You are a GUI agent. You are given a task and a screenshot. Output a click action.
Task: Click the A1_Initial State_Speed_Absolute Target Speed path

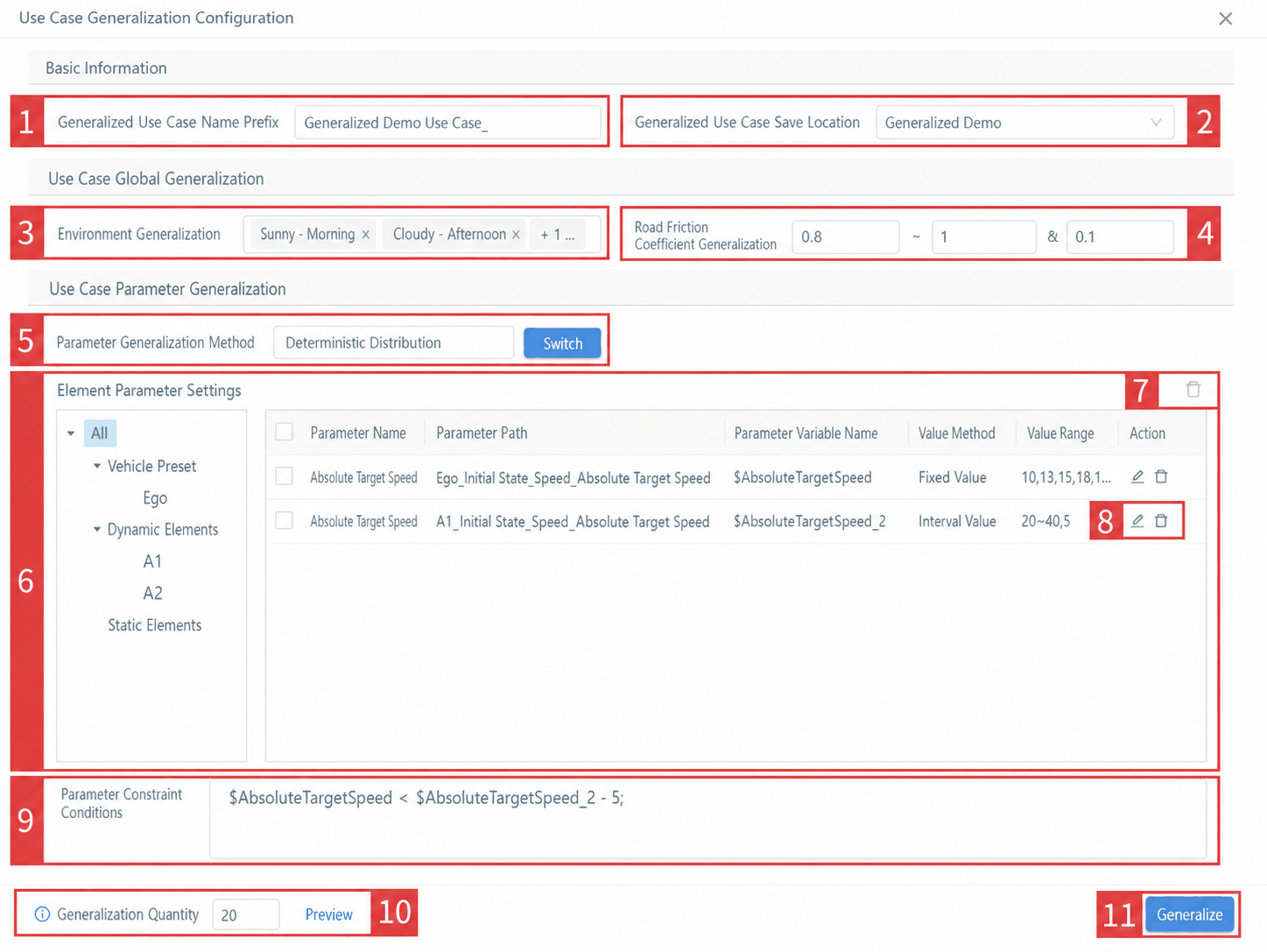[573, 522]
